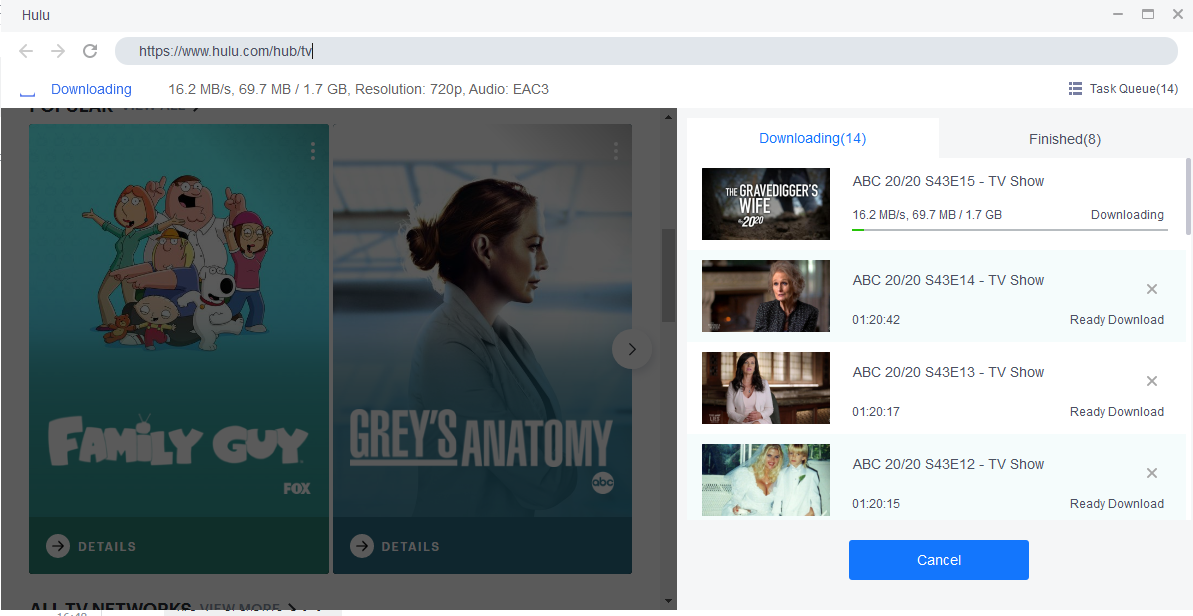Viewport: 1193px width, 616px height.
Task: Click Ready Download status for S43E14
Action: [1117, 319]
